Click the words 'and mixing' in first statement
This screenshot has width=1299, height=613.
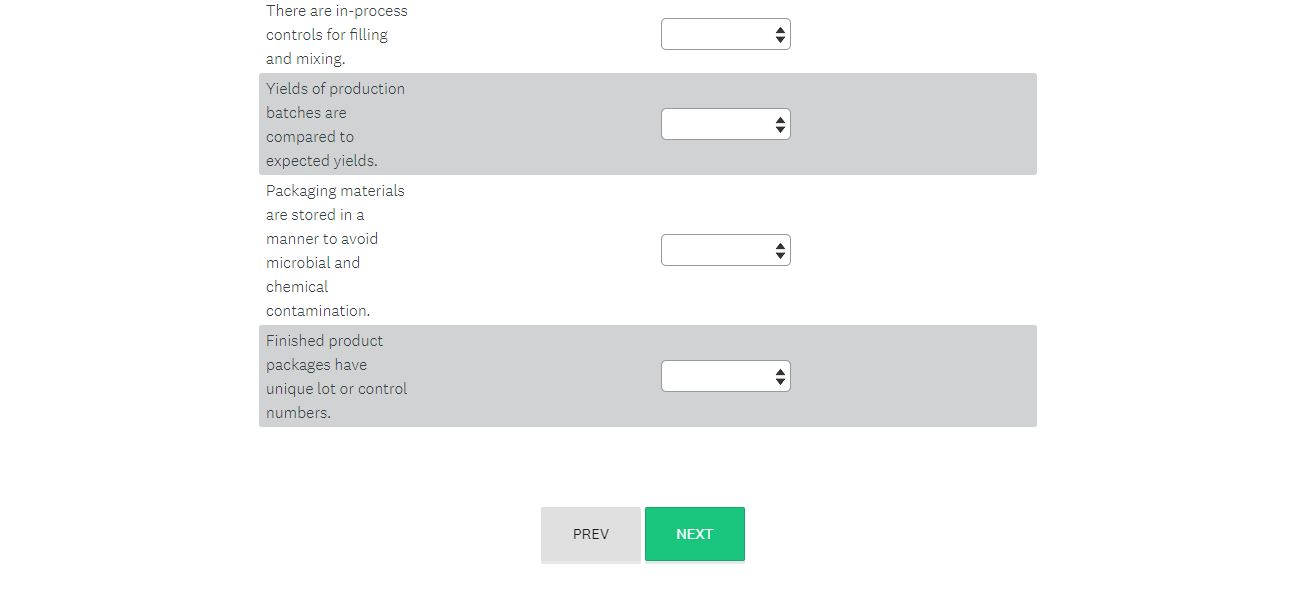pos(305,59)
